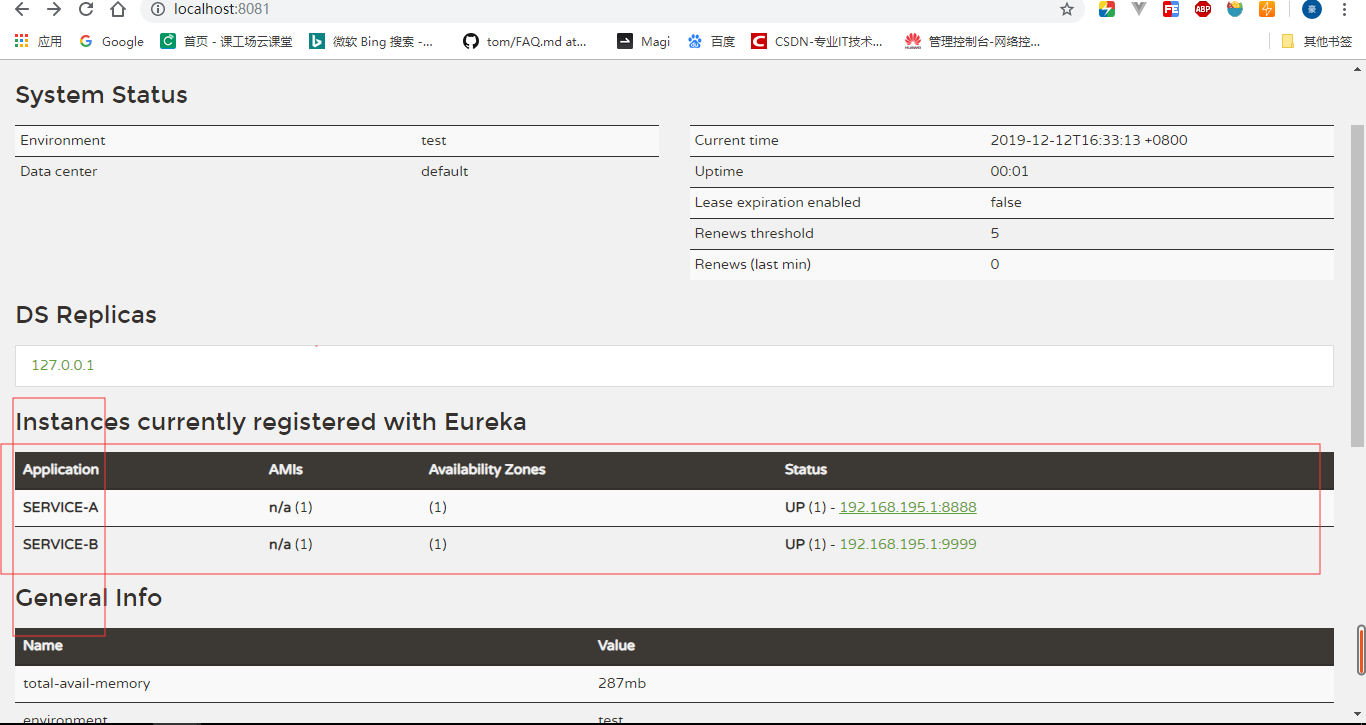Click the Name header in General Info table
The width and height of the screenshot is (1366, 725).
tap(43, 645)
